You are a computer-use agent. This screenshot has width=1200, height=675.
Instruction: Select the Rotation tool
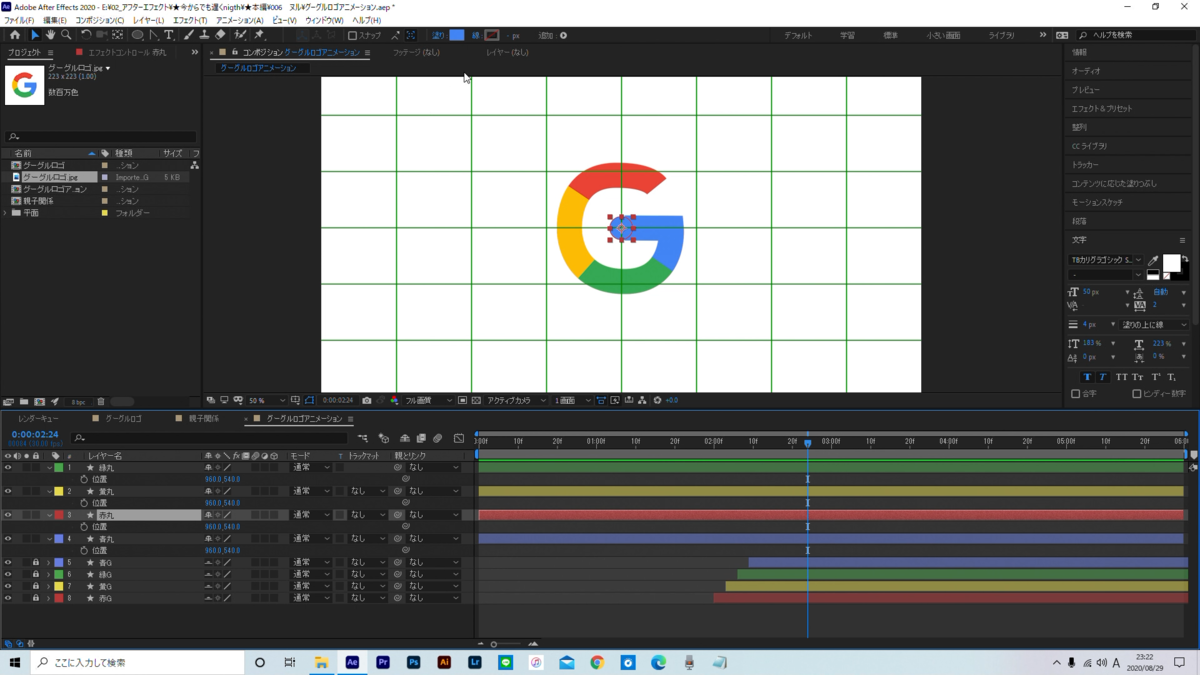[x=86, y=35]
